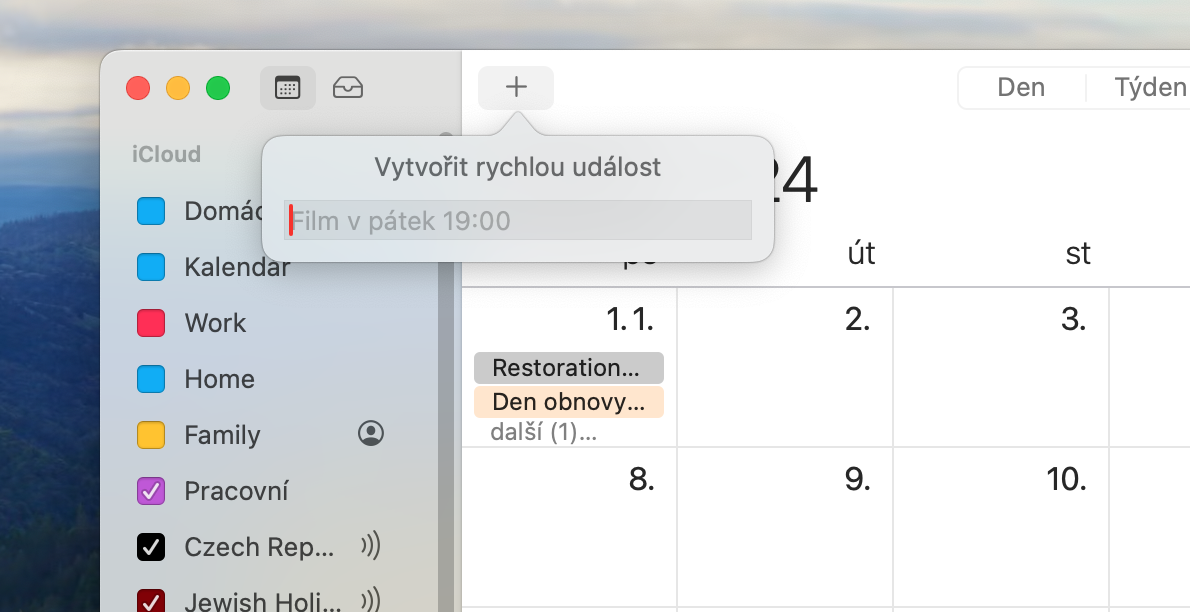Uncheck the Czech Republic holidays calendar

(151, 547)
